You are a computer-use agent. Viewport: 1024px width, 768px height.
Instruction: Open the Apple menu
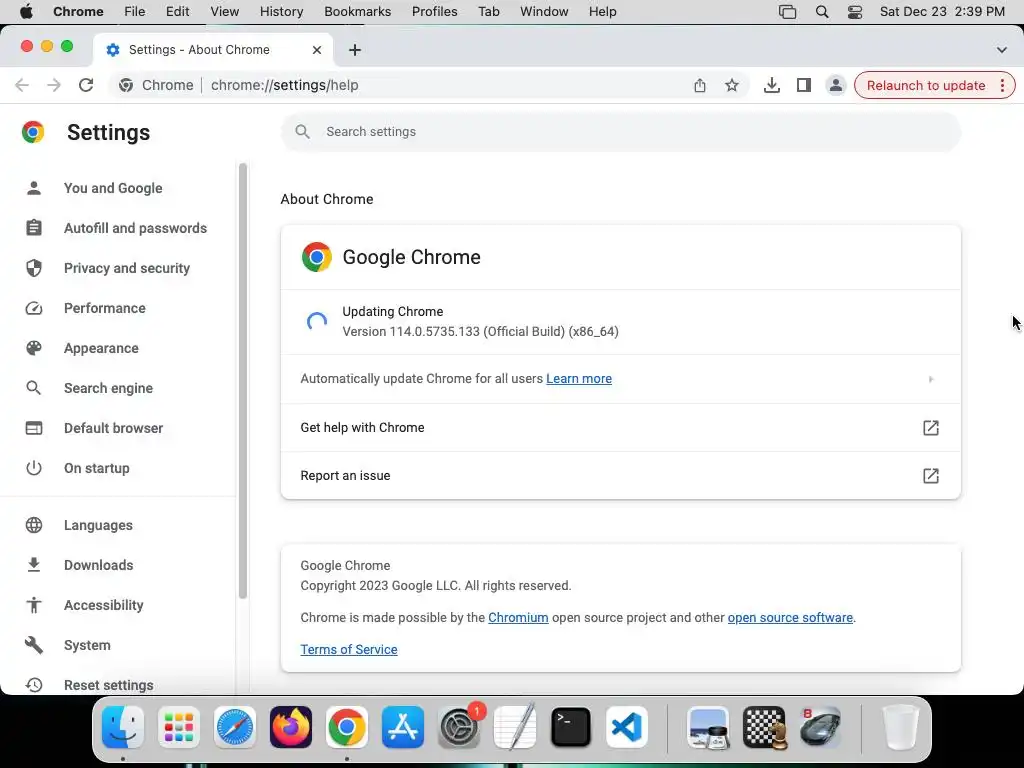(26, 12)
